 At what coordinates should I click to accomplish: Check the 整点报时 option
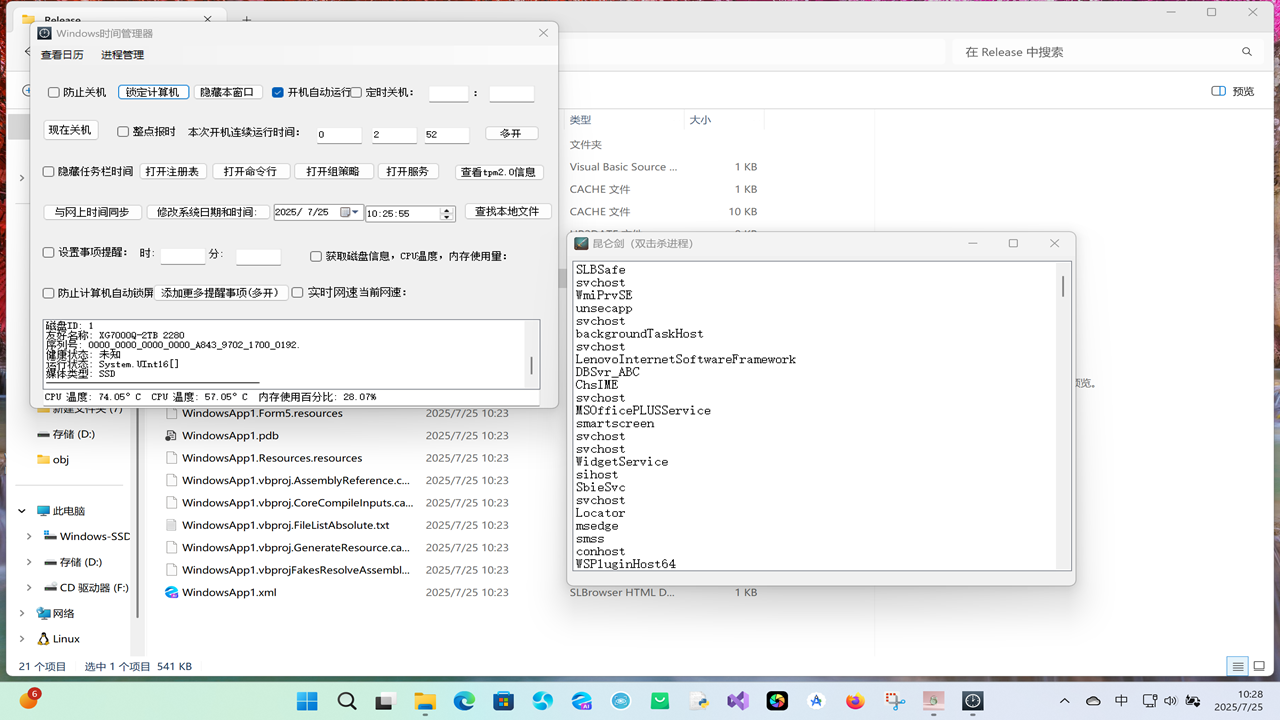pos(124,129)
